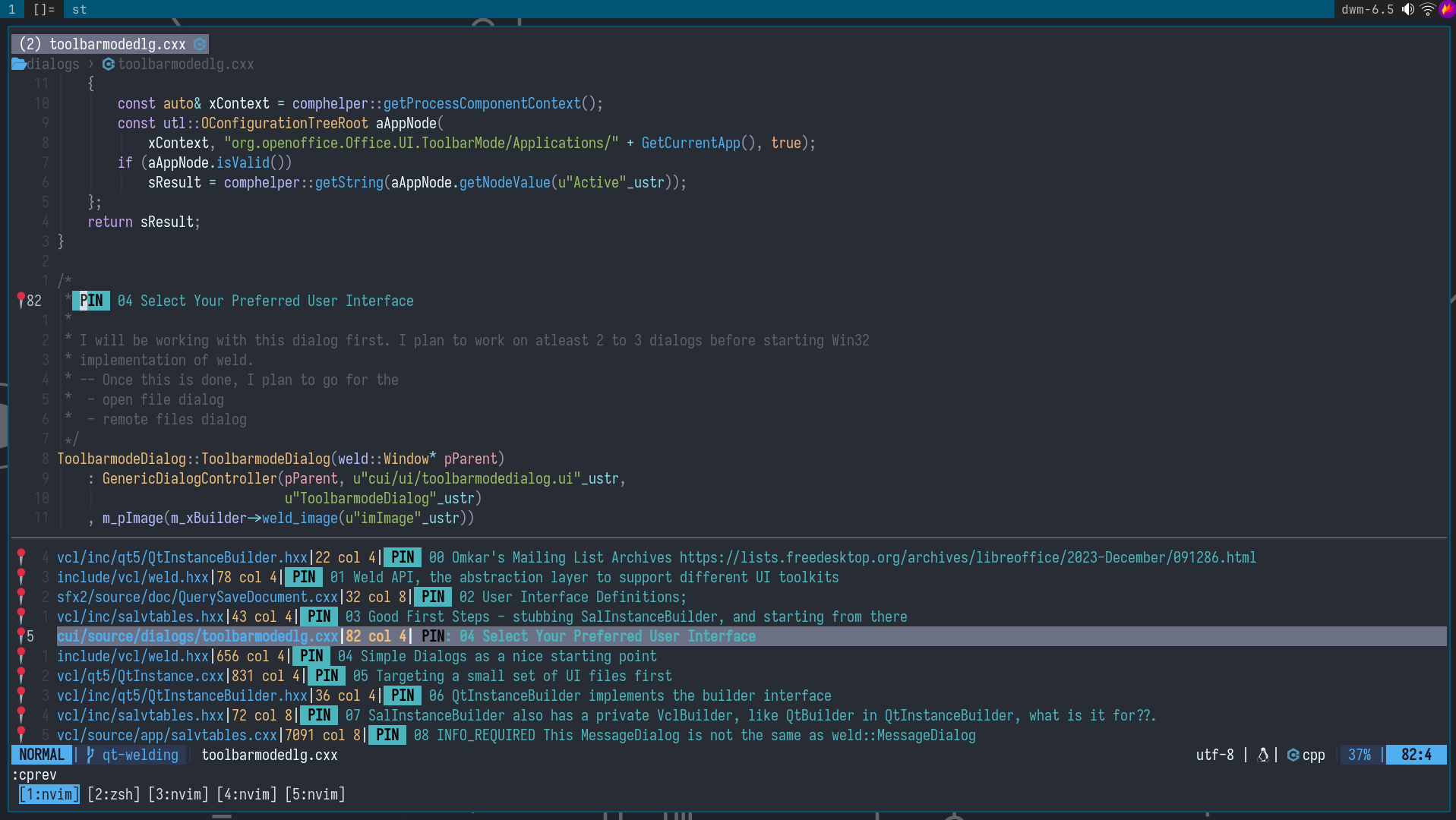Click pin marker for selected toolbarmodedlg.cxx entry
Screen dimensions: 1456x820
(x=21, y=636)
